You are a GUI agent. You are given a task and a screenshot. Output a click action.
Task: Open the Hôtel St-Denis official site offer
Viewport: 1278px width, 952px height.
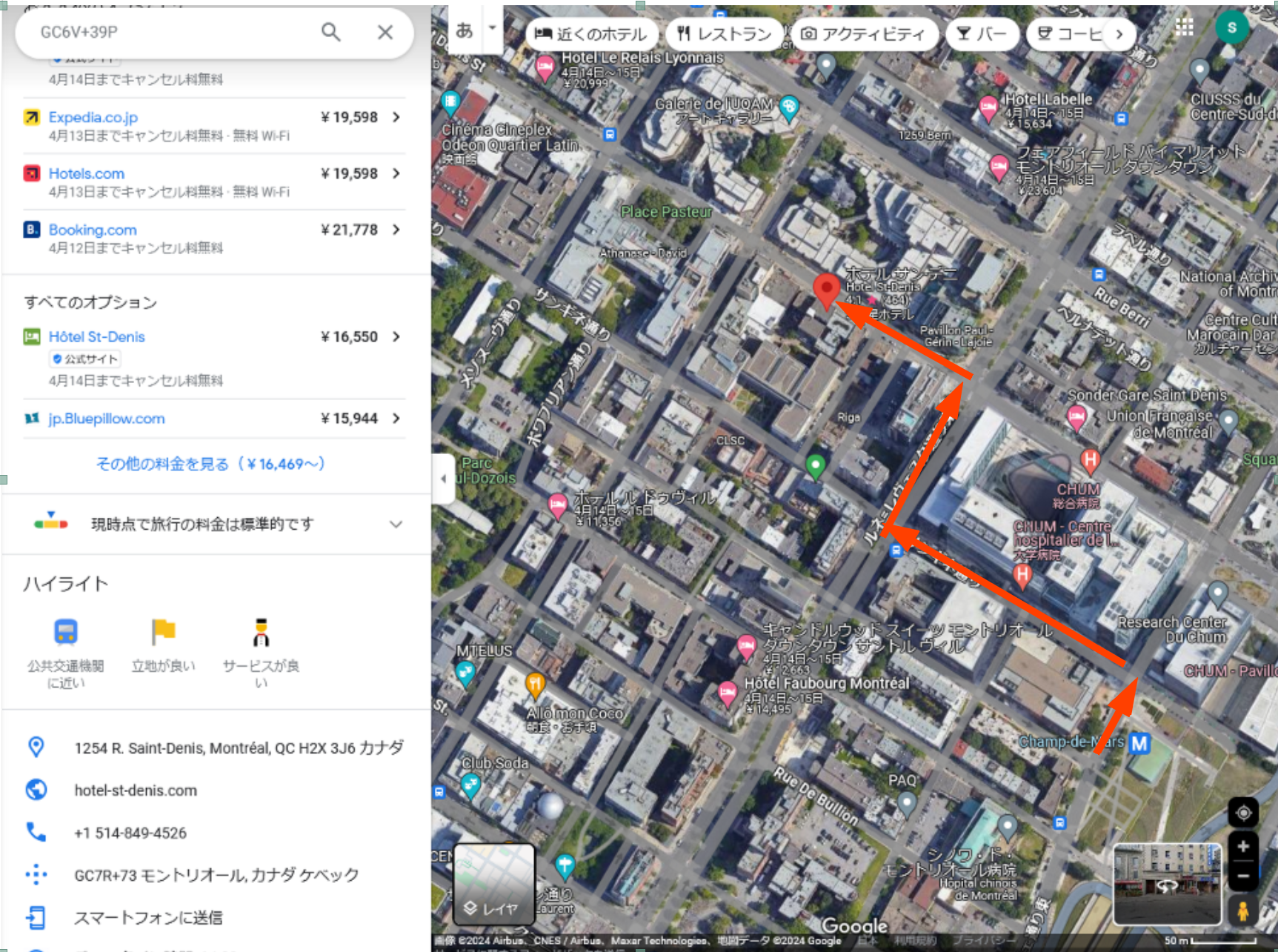(x=97, y=336)
